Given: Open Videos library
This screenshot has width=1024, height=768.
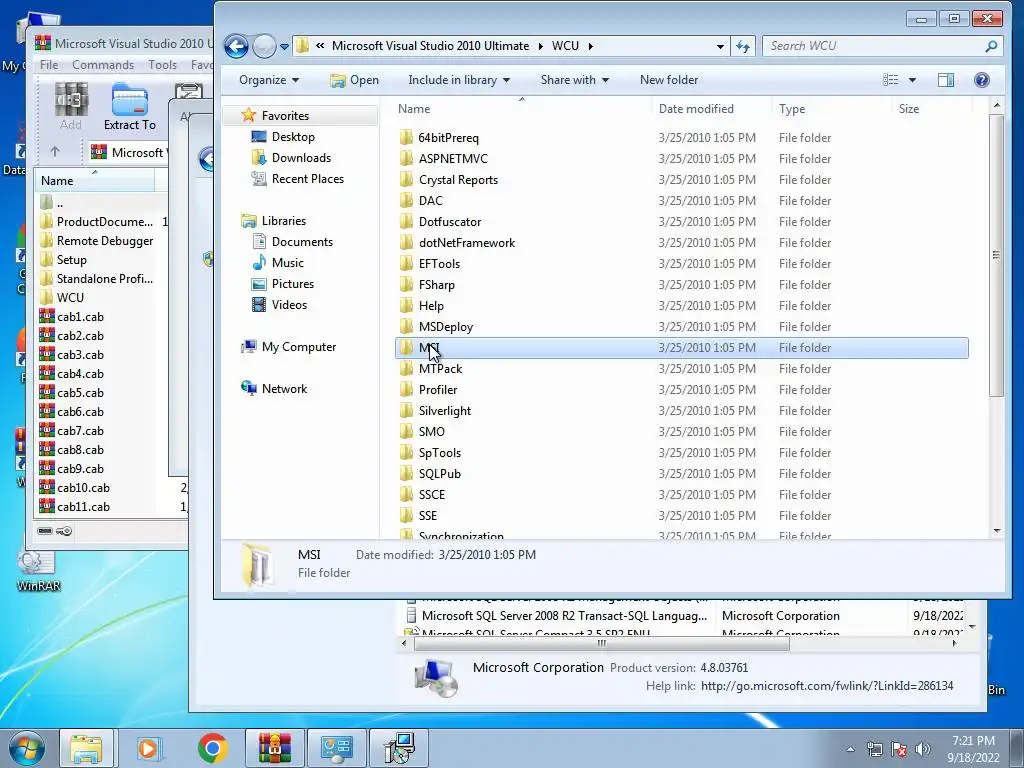Looking at the screenshot, I should point(289,304).
